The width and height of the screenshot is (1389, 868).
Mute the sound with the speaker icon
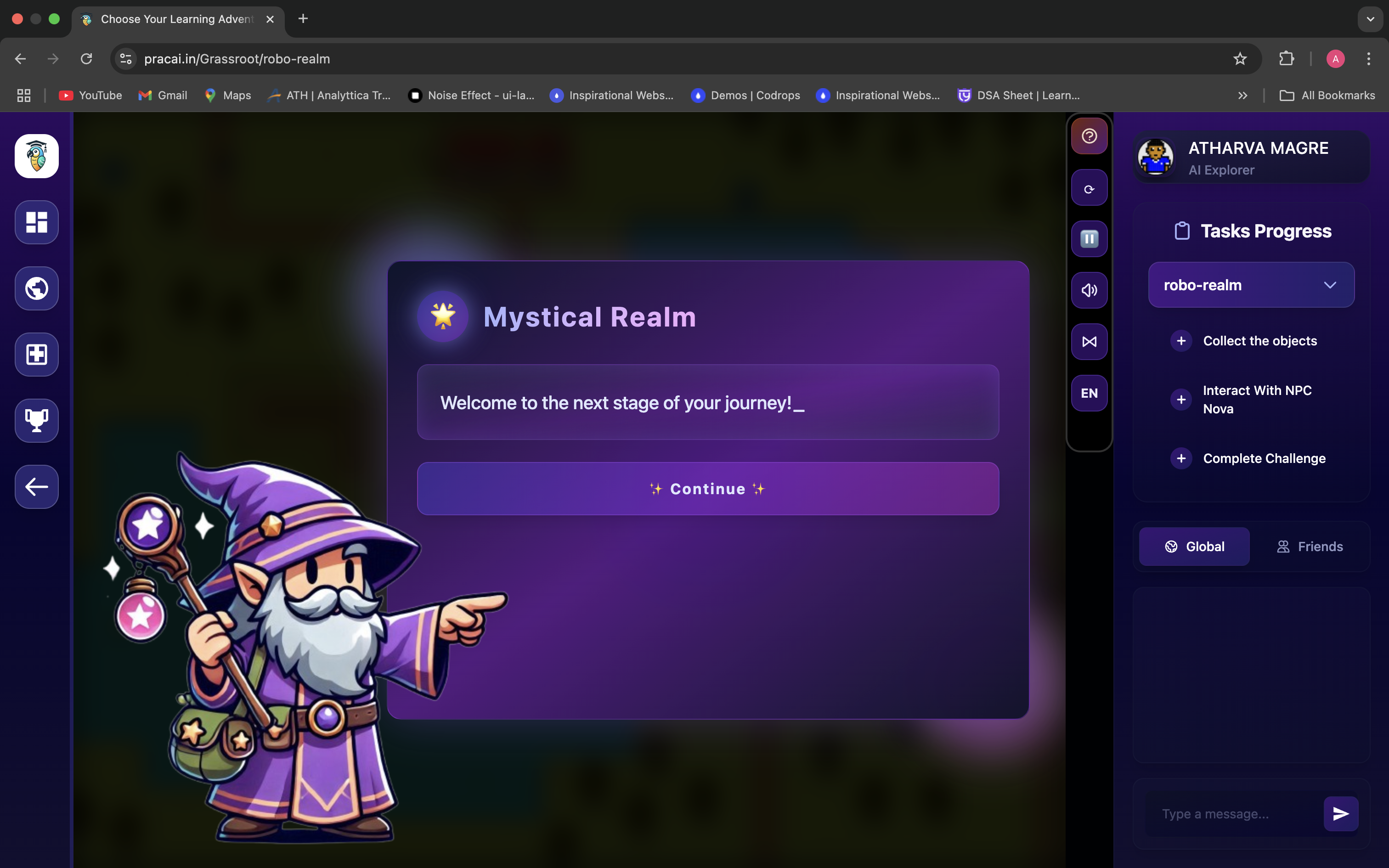1089,290
